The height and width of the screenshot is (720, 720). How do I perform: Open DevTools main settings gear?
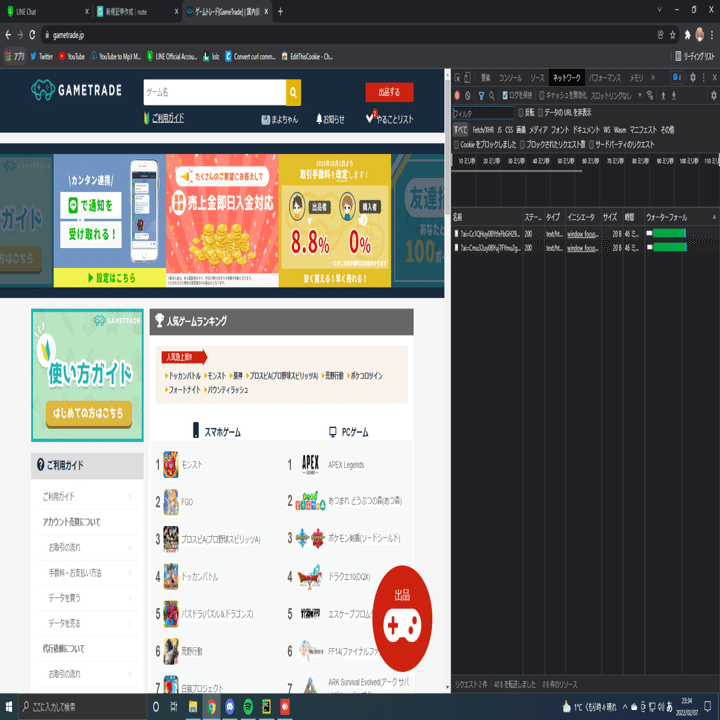693,78
